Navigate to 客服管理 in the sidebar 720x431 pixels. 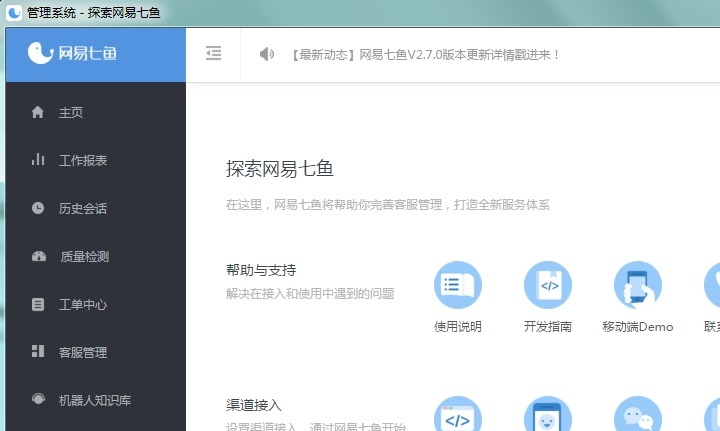(x=83, y=353)
